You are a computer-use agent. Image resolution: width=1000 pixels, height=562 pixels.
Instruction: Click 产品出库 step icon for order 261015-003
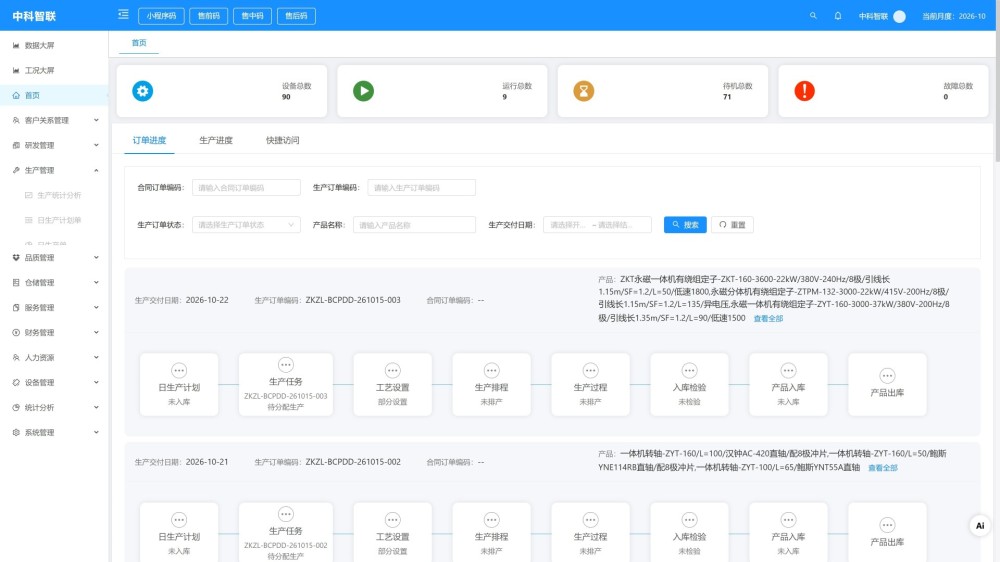coord(887,376)
